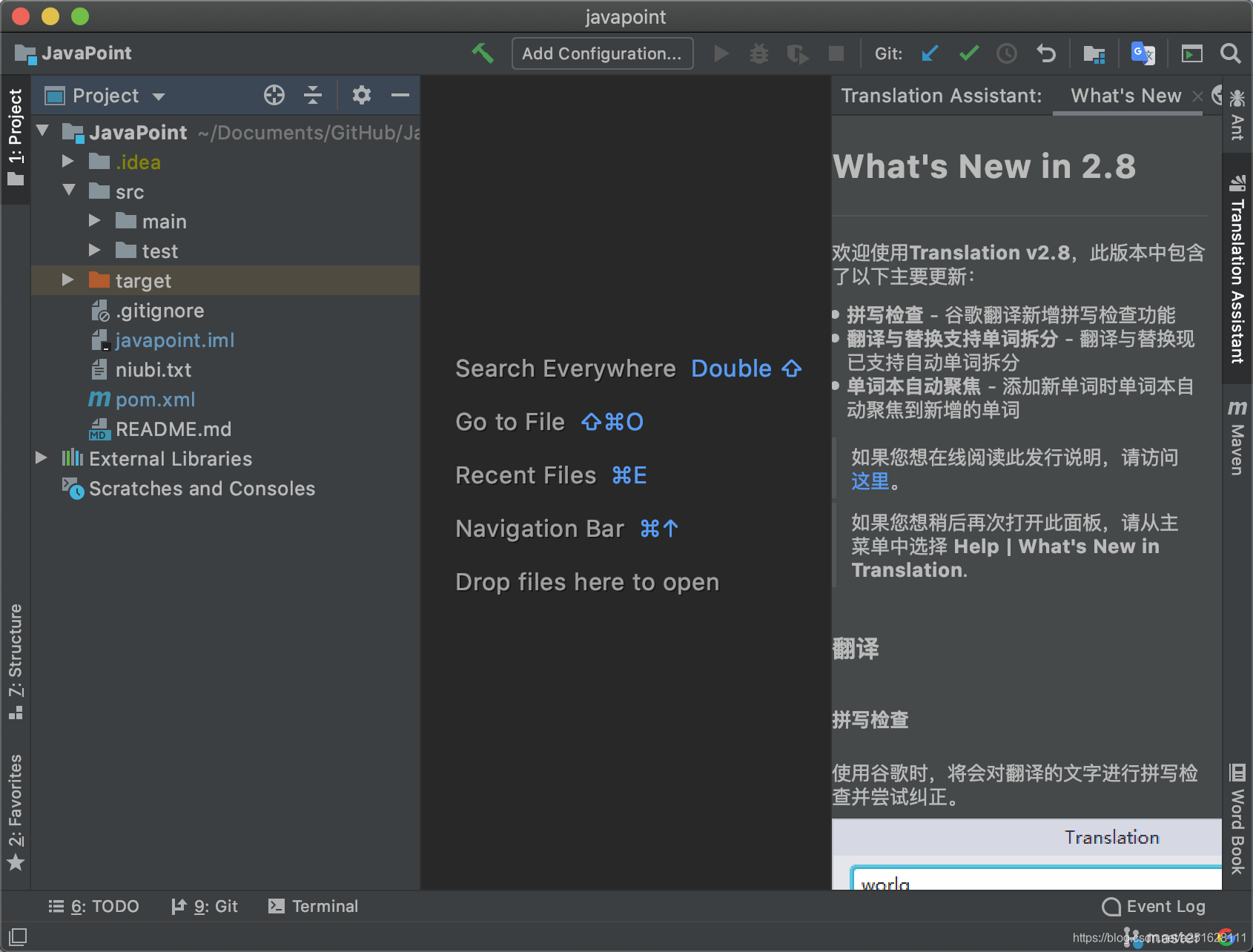Expand the .idea folder

point(68,161)
